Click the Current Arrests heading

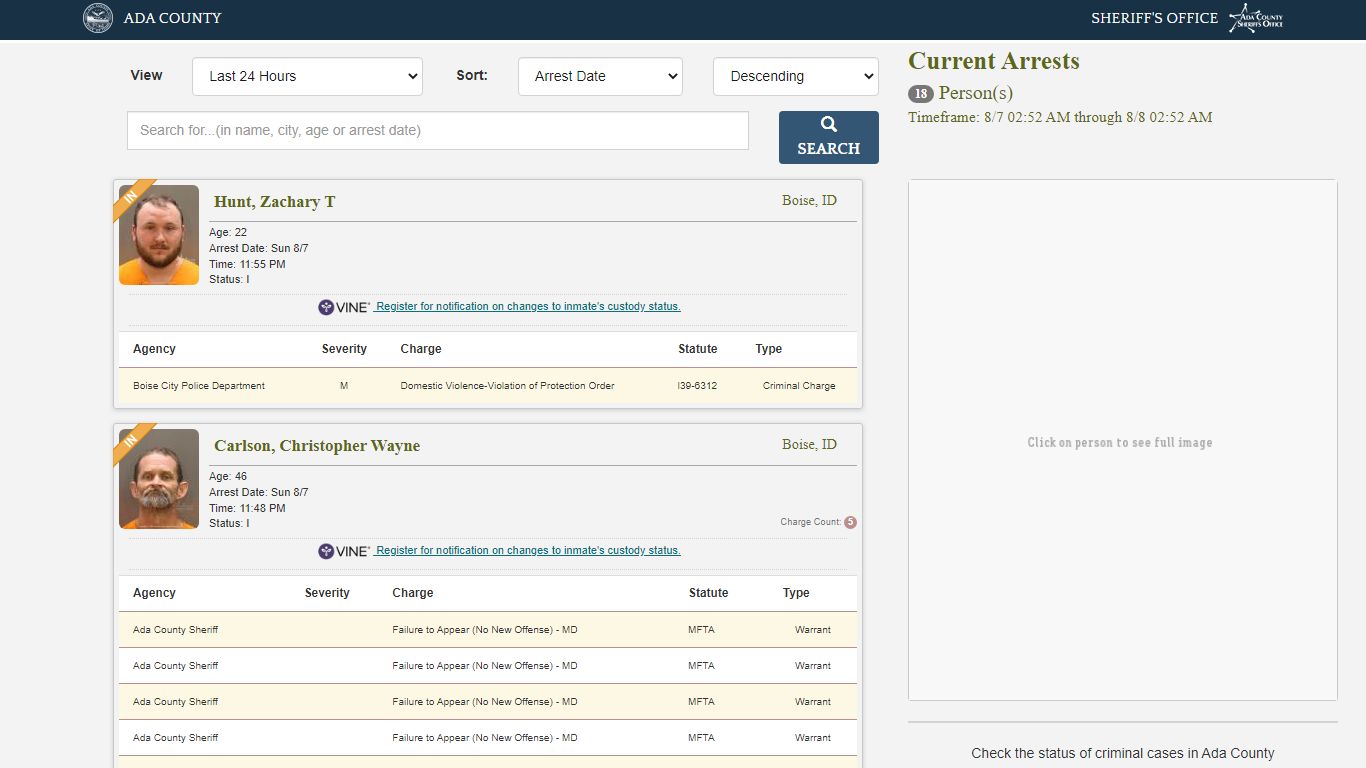click(x=994, y=61)
